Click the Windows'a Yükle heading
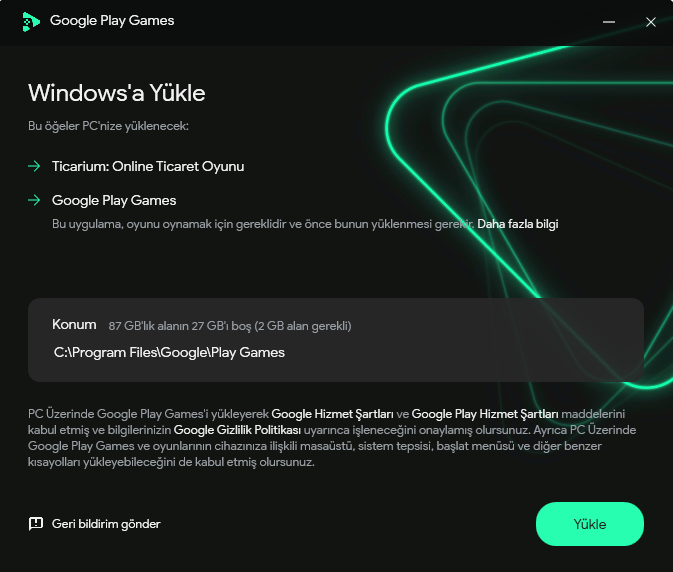 tap(117, 93)
